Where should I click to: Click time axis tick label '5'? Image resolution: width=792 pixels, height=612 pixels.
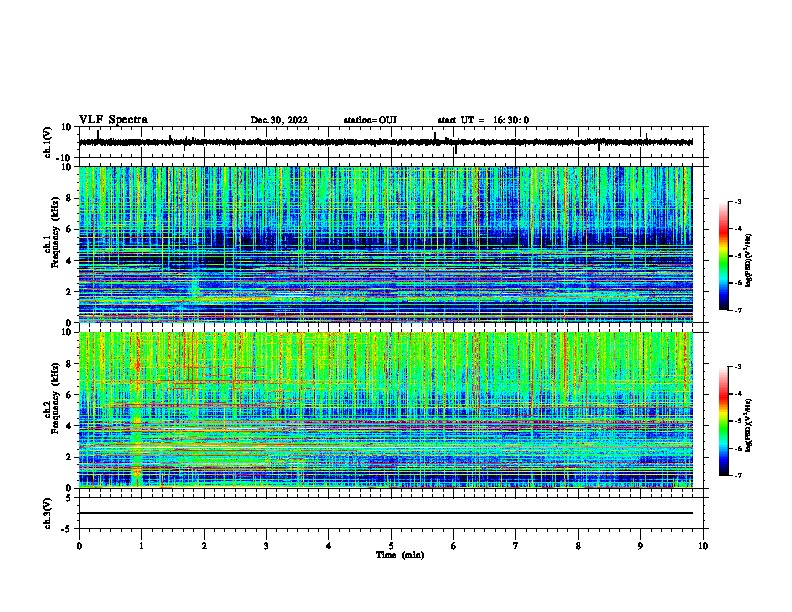[x=391, y=546]
